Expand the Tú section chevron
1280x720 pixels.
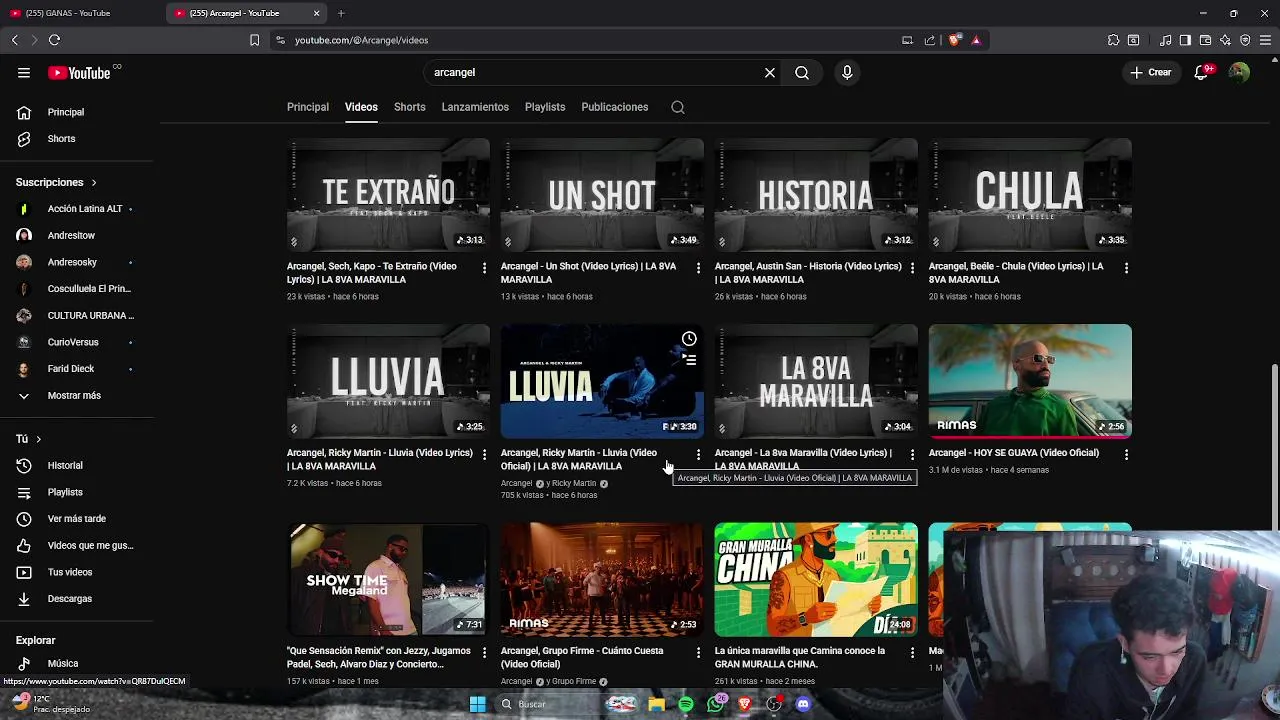tap(39, 439)
